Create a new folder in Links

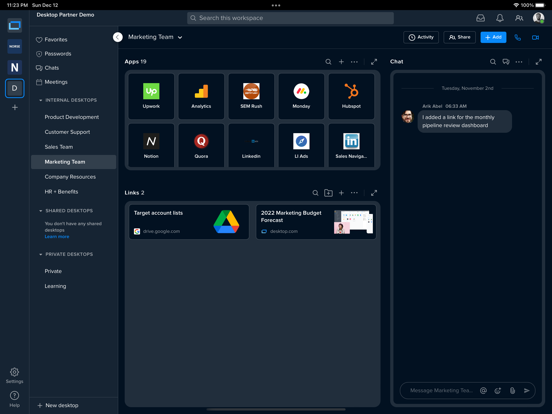coord(328,193)
